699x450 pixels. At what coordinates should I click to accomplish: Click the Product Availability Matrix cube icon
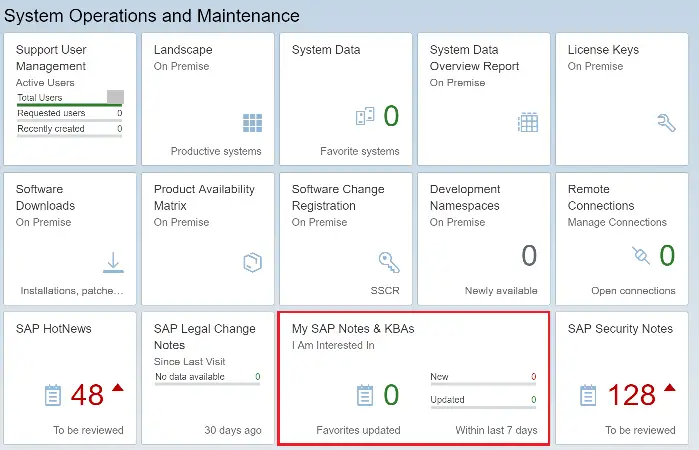tap(252, 262)
